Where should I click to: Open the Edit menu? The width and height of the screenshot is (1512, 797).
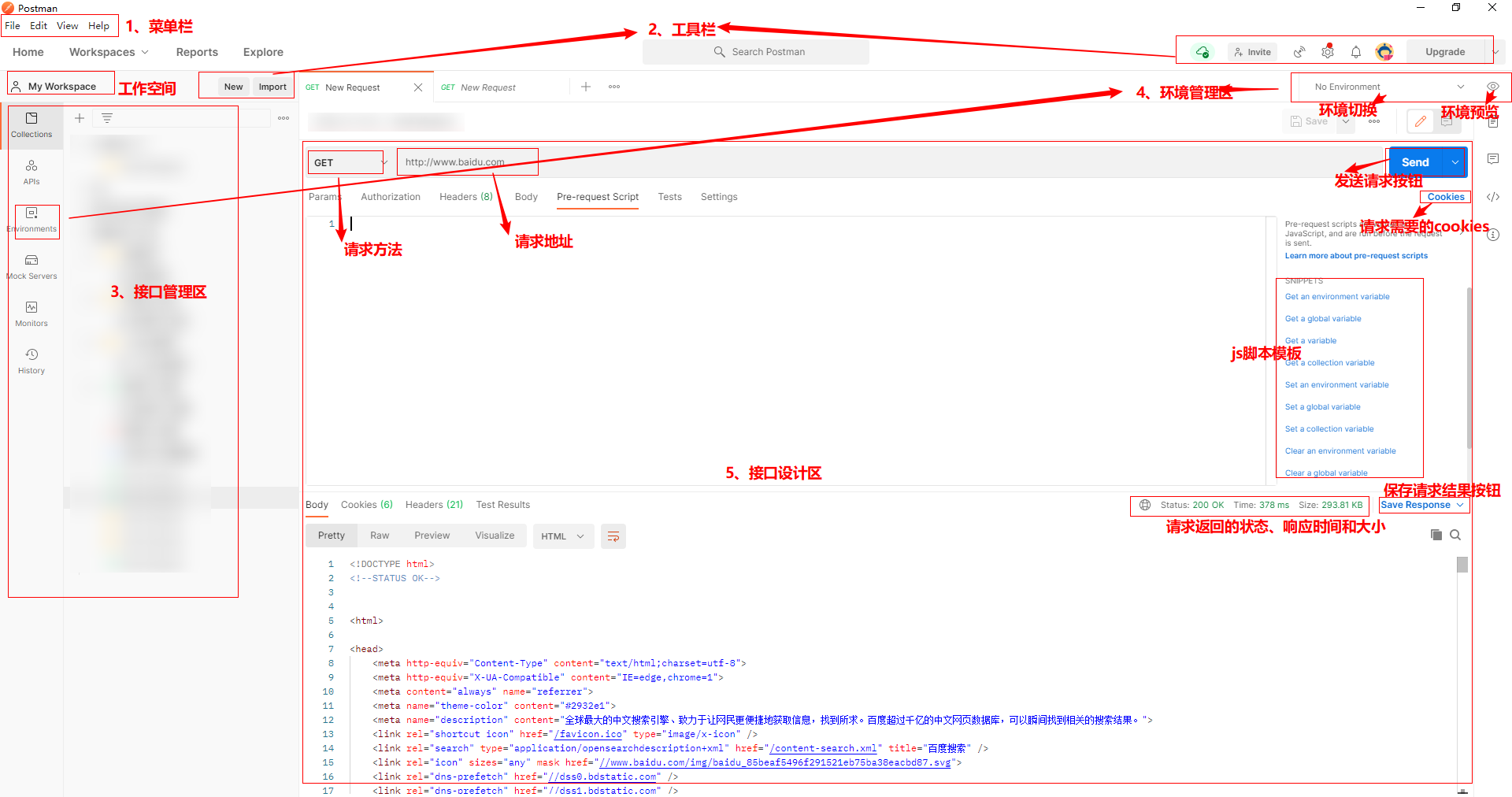point(39,26)
